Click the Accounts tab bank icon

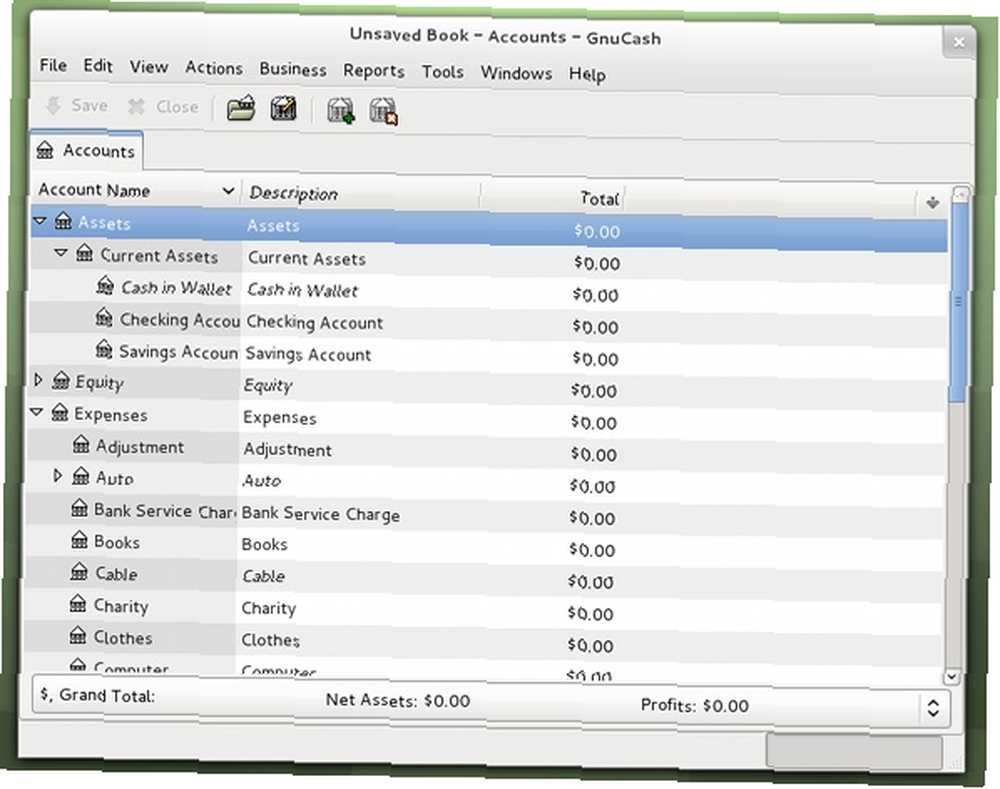45,150
